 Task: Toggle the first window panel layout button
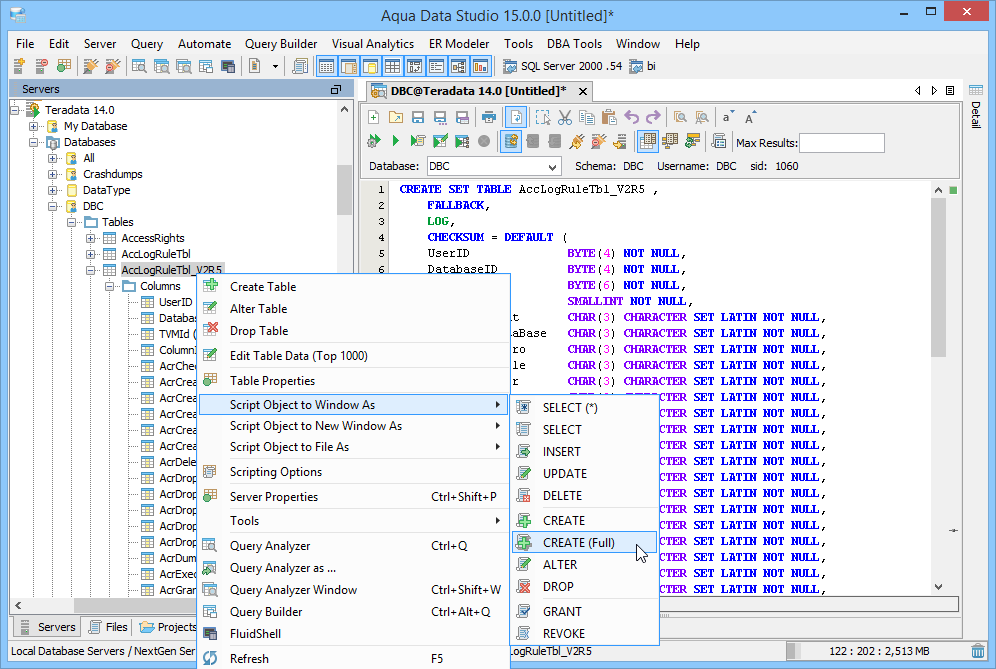[x=326, y=66]
